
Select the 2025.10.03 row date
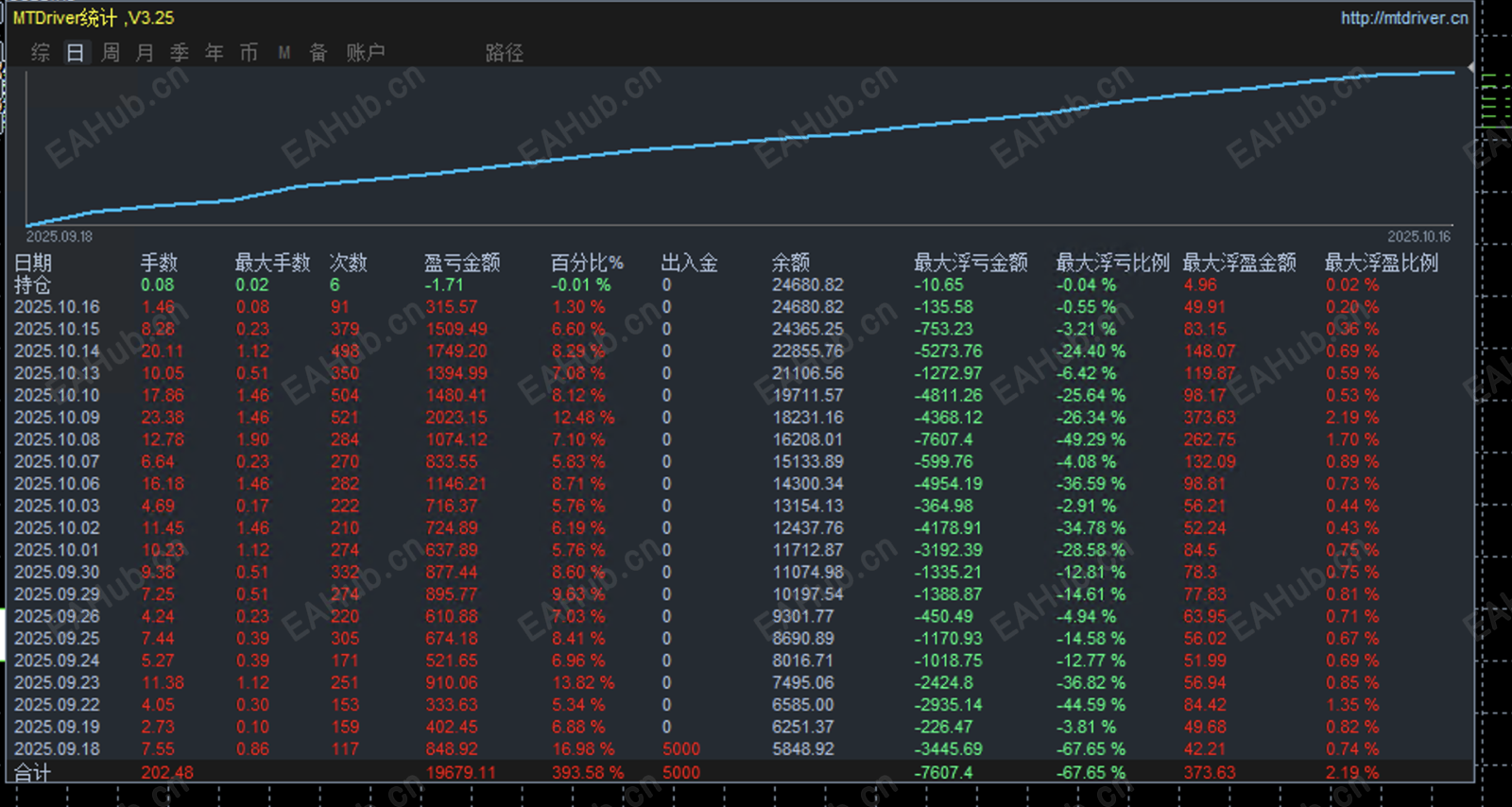point(57,506)
